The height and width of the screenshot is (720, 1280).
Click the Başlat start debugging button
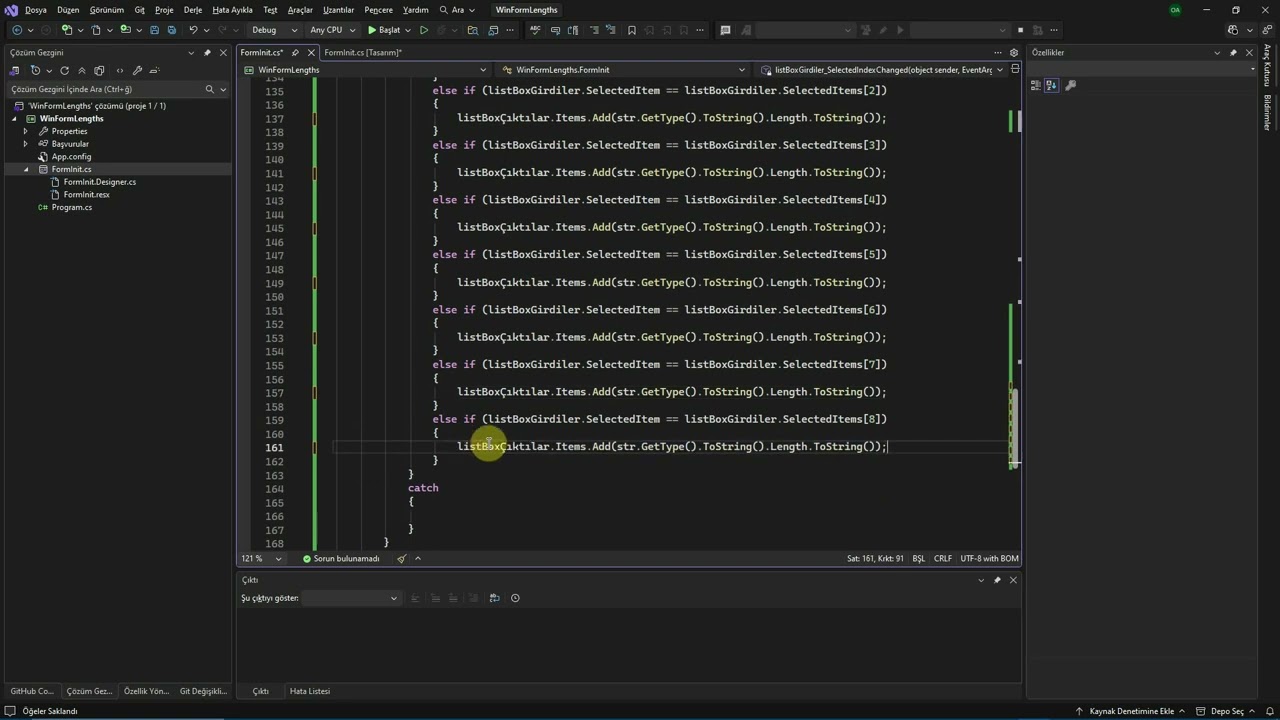(x=384, y=30)
